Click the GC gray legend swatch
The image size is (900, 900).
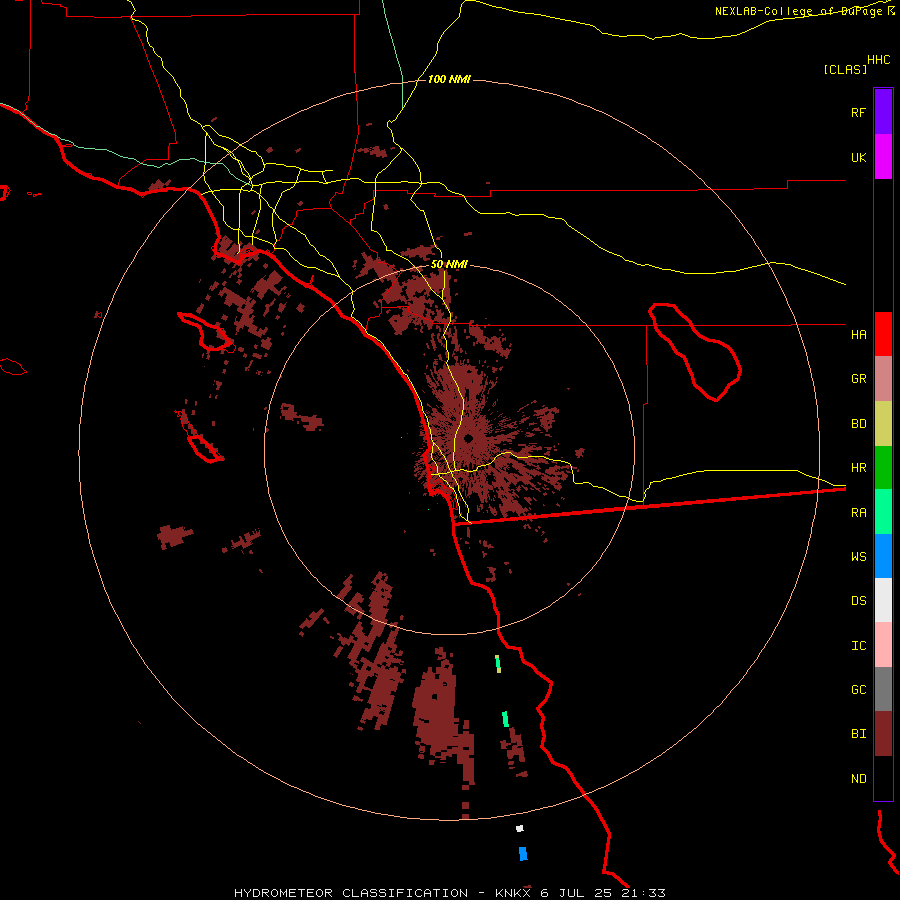tap(883, 689)
